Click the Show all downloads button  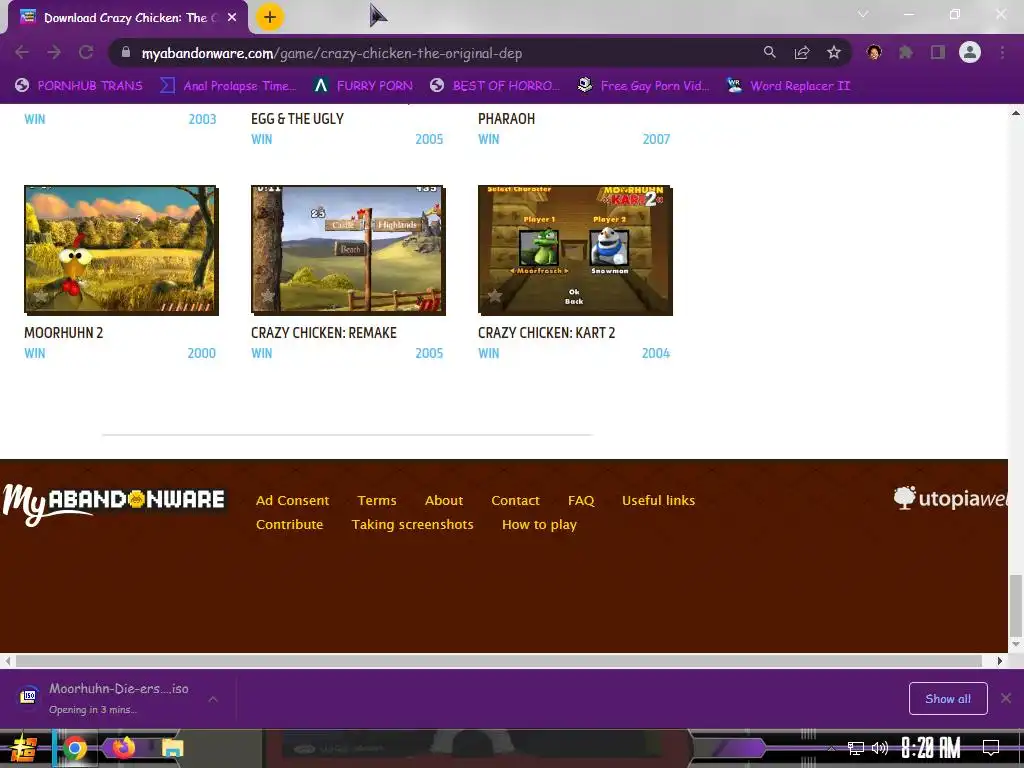948,699
